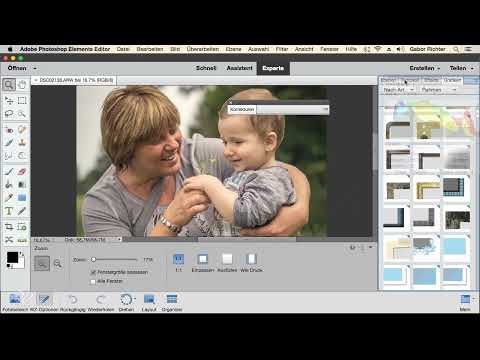Screen dimensions: 480x360
Task: Select the Content-Aware Move tool
Action: 9,240
